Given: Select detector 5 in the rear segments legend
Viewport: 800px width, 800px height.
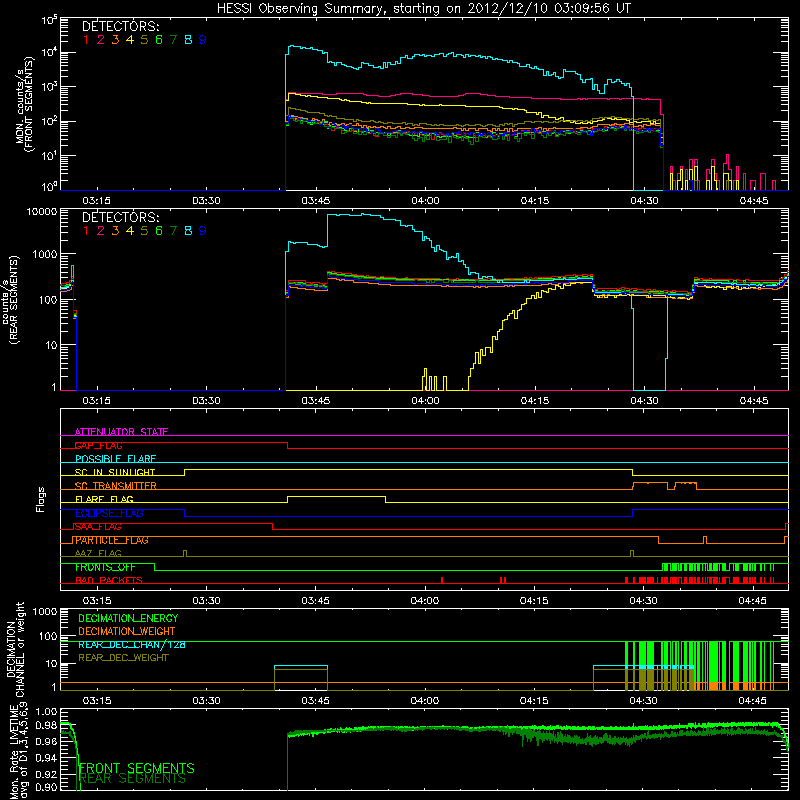Looking at the screenshot, I should [x=144, y=231].
